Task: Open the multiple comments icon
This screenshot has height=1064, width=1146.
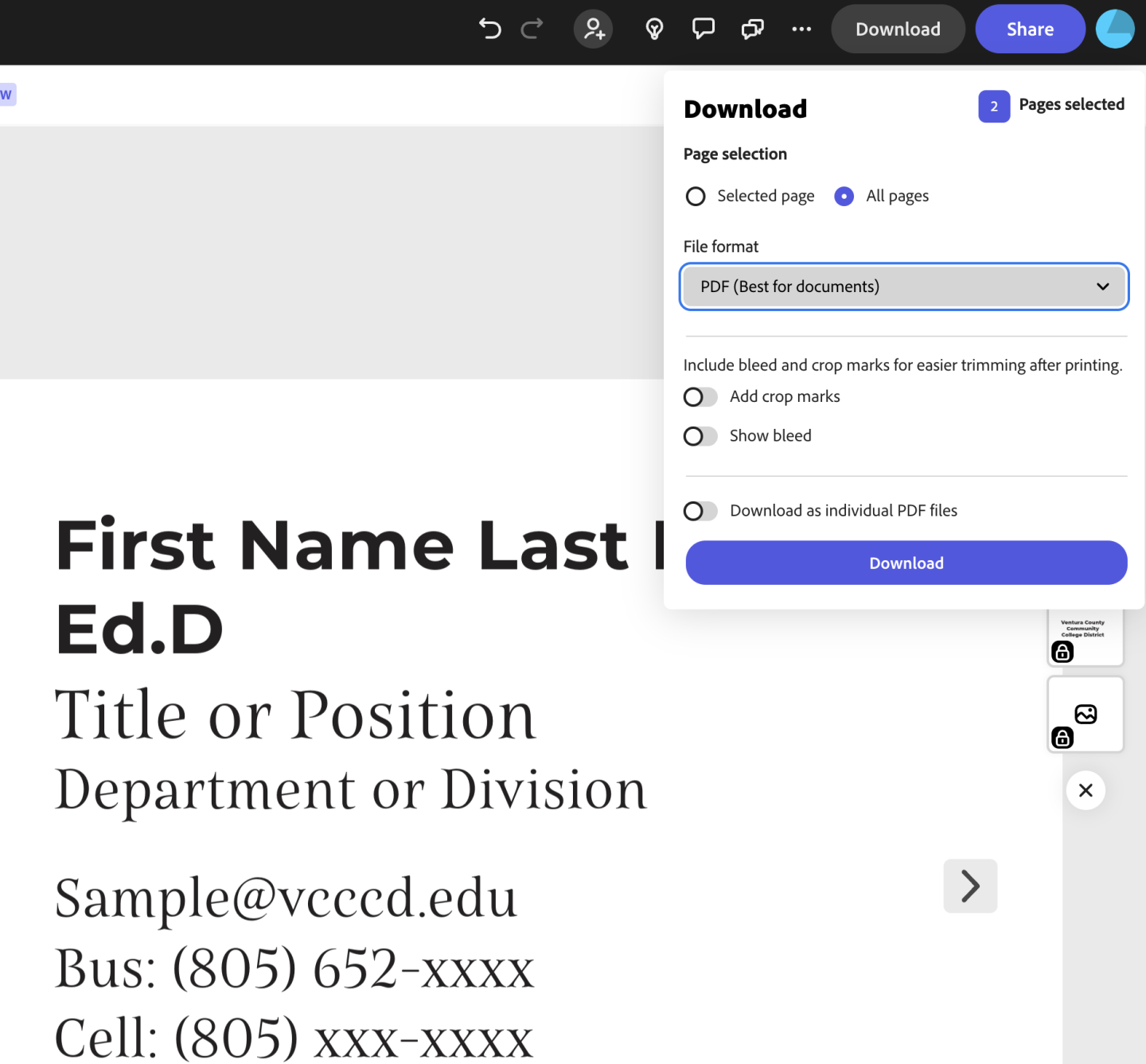Action: coord(752,29)
